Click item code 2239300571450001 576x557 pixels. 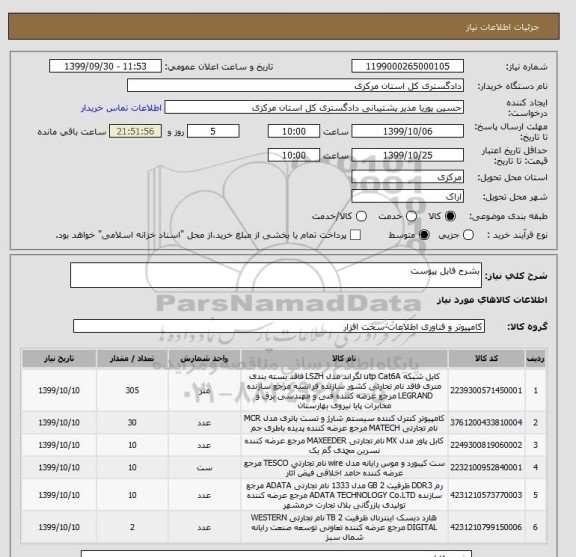click(x=486, y=390)
